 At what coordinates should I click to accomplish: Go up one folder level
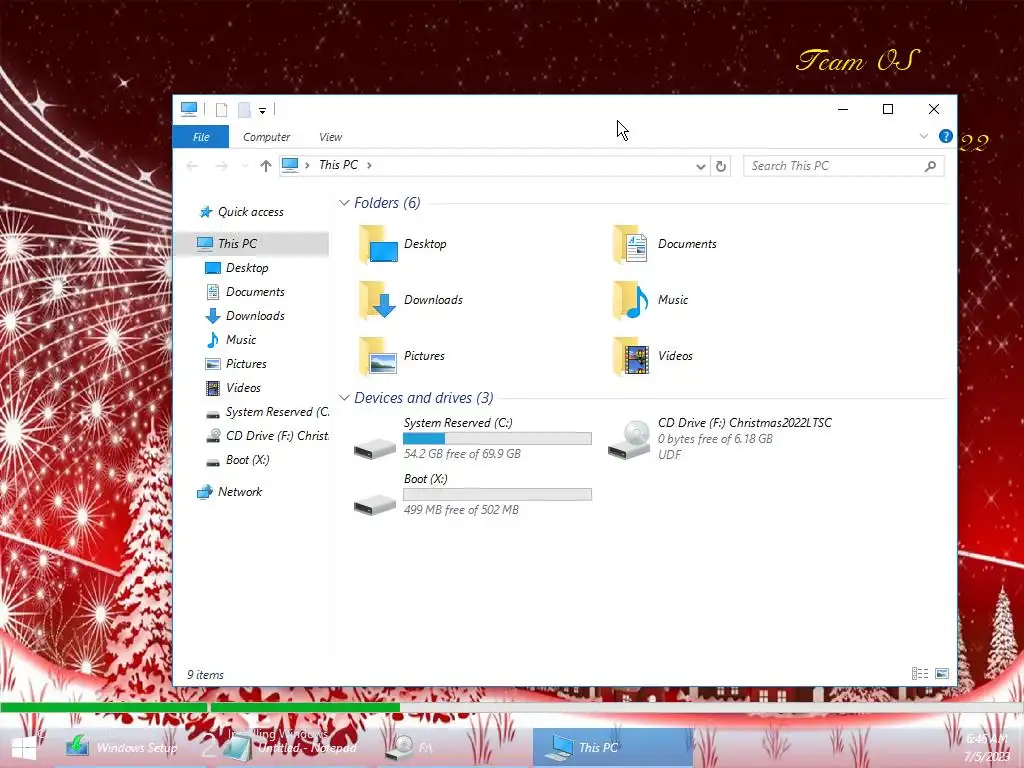coord(265,166)
